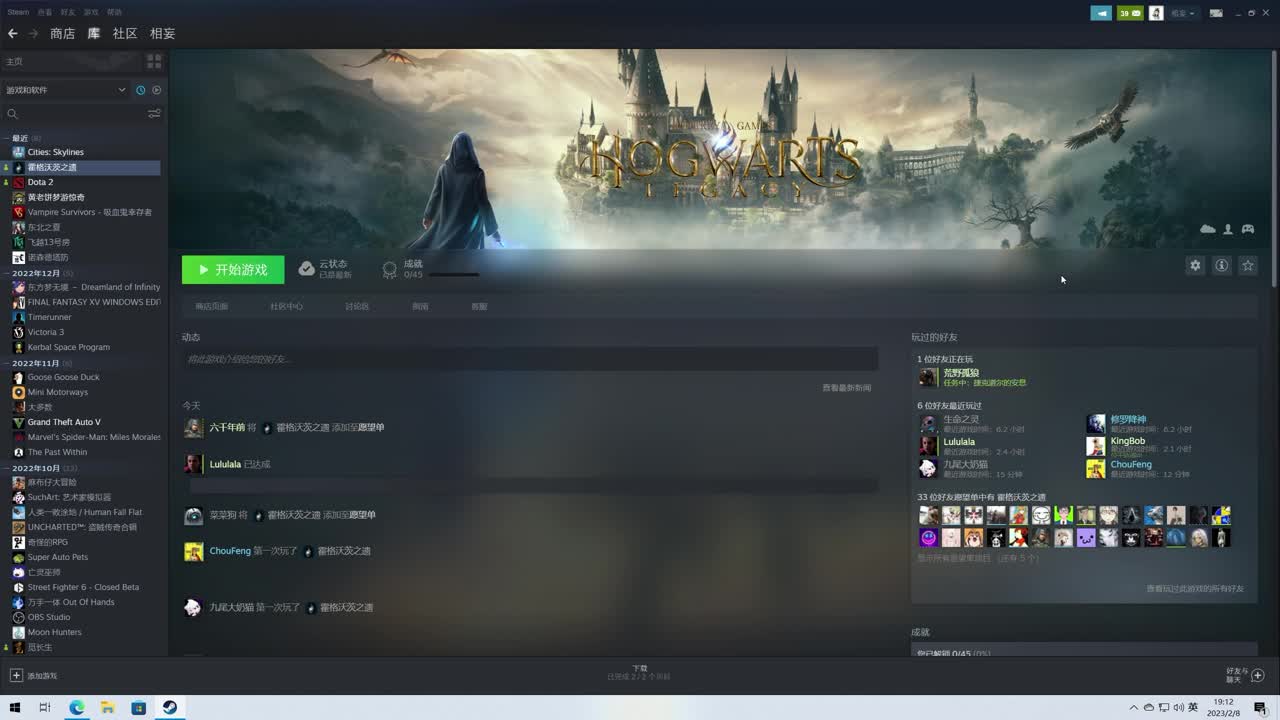1280x720 pixels.
Task: Open the Windows Start menu
Action: pyautogui.click(x=15, y=708)
